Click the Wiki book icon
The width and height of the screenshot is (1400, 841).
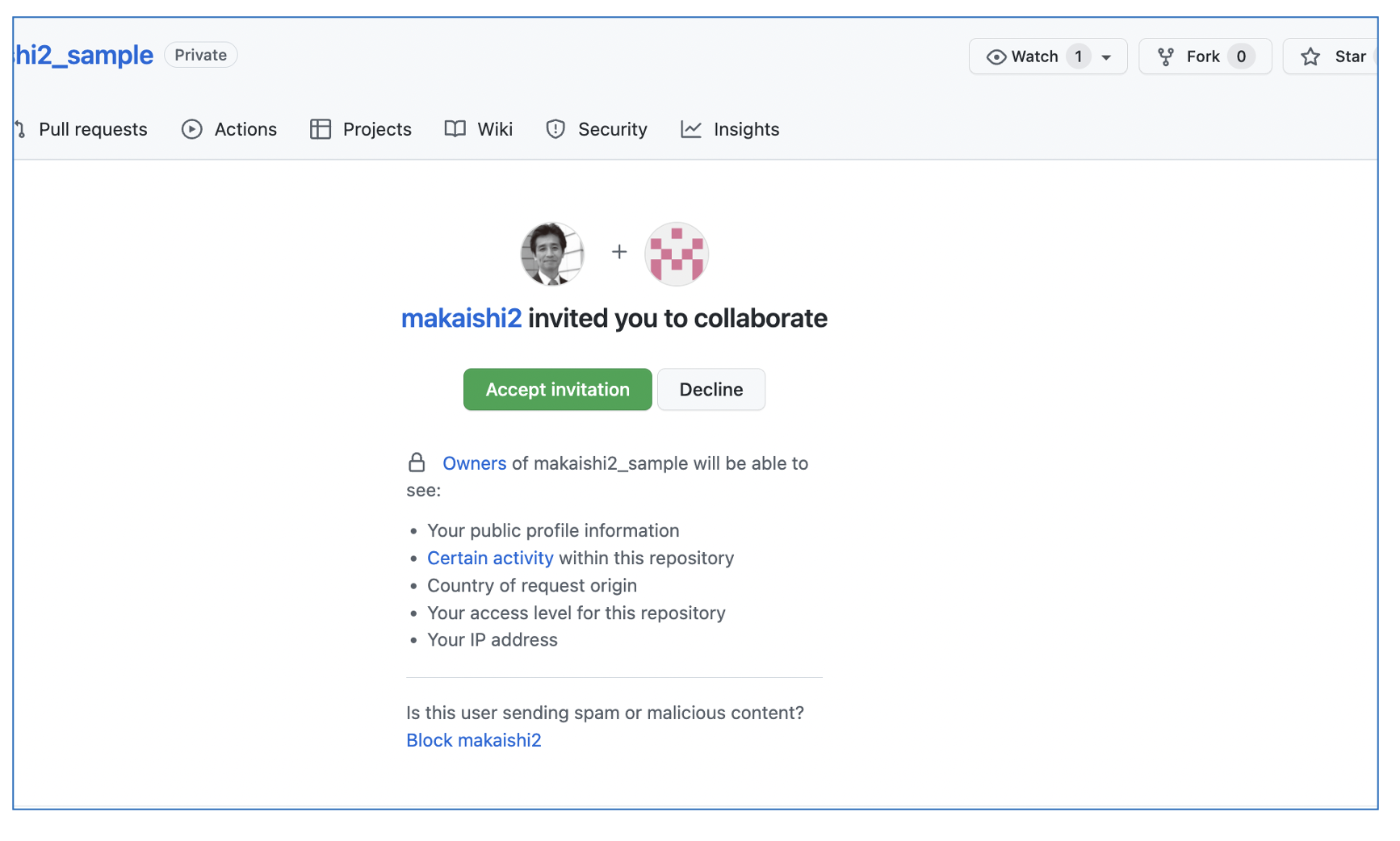coord(455,129)
